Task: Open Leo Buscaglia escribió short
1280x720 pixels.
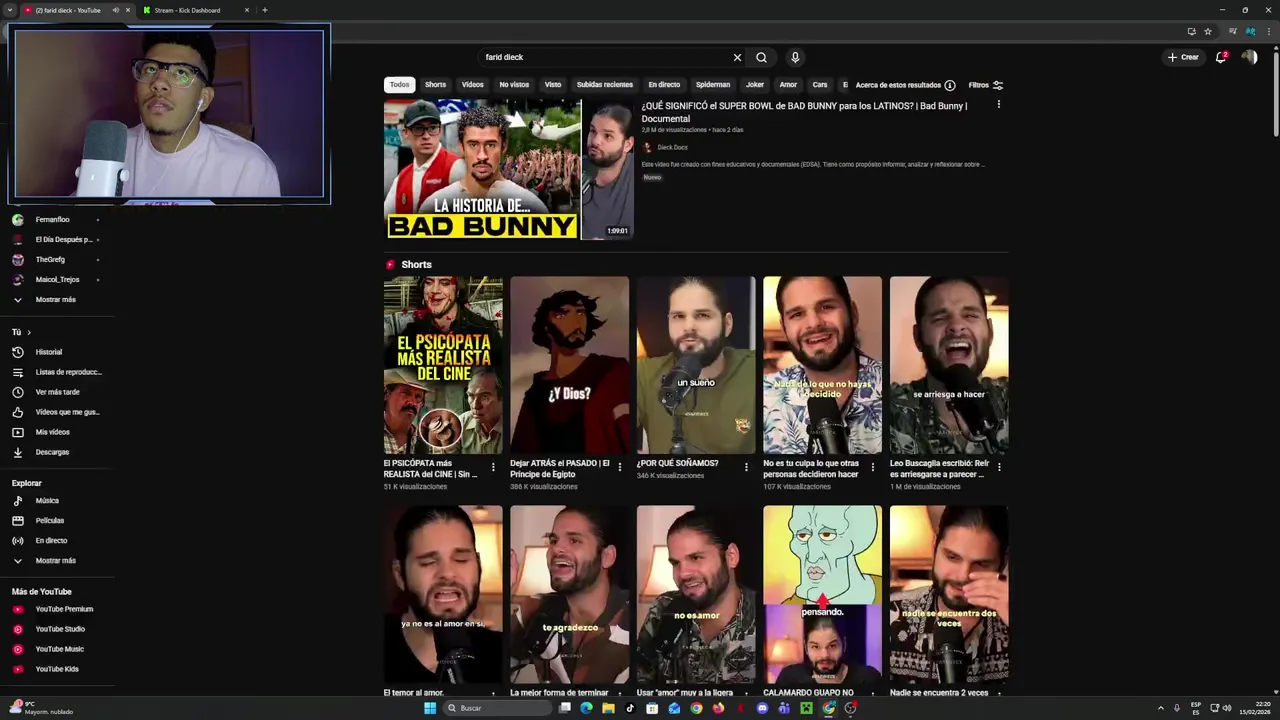Action: coord(949,365)
